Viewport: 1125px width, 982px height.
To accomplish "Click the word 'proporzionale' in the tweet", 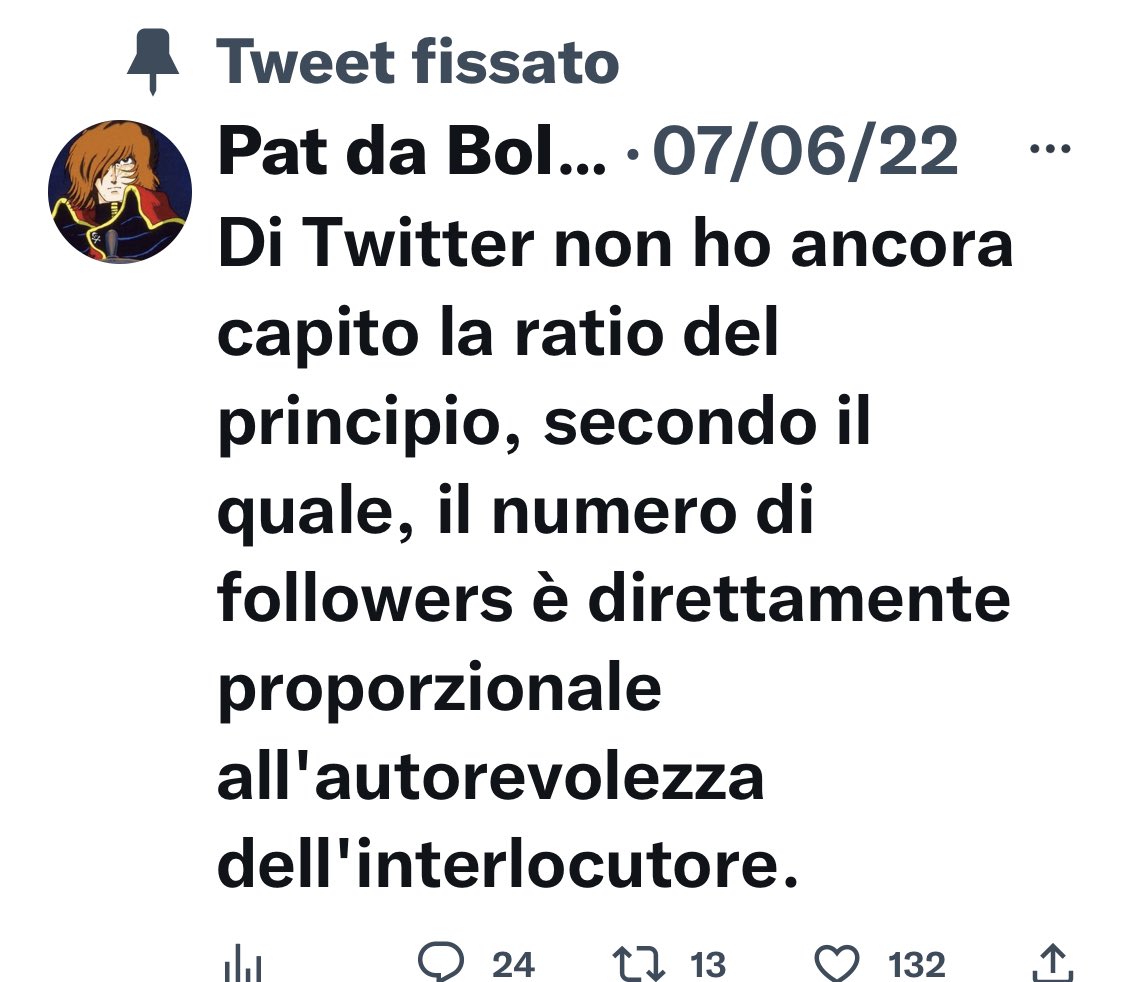I will 439,690.
